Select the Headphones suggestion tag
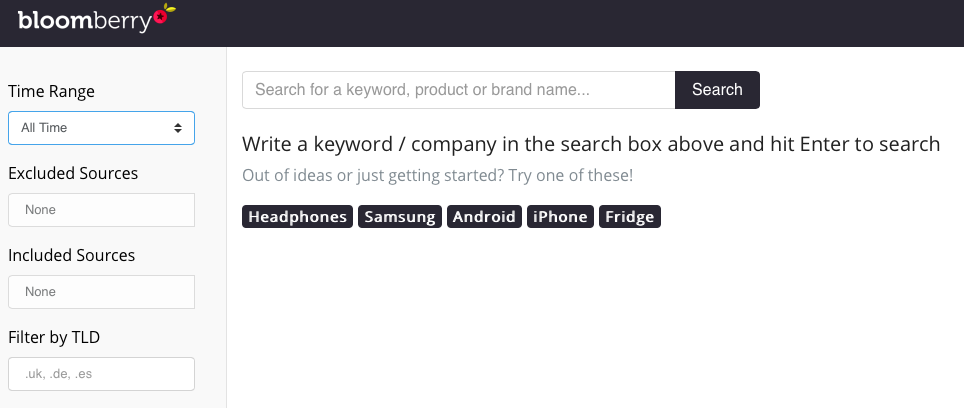Image resolution: width=964 pixels, height=408 pixels. (298, 217)
